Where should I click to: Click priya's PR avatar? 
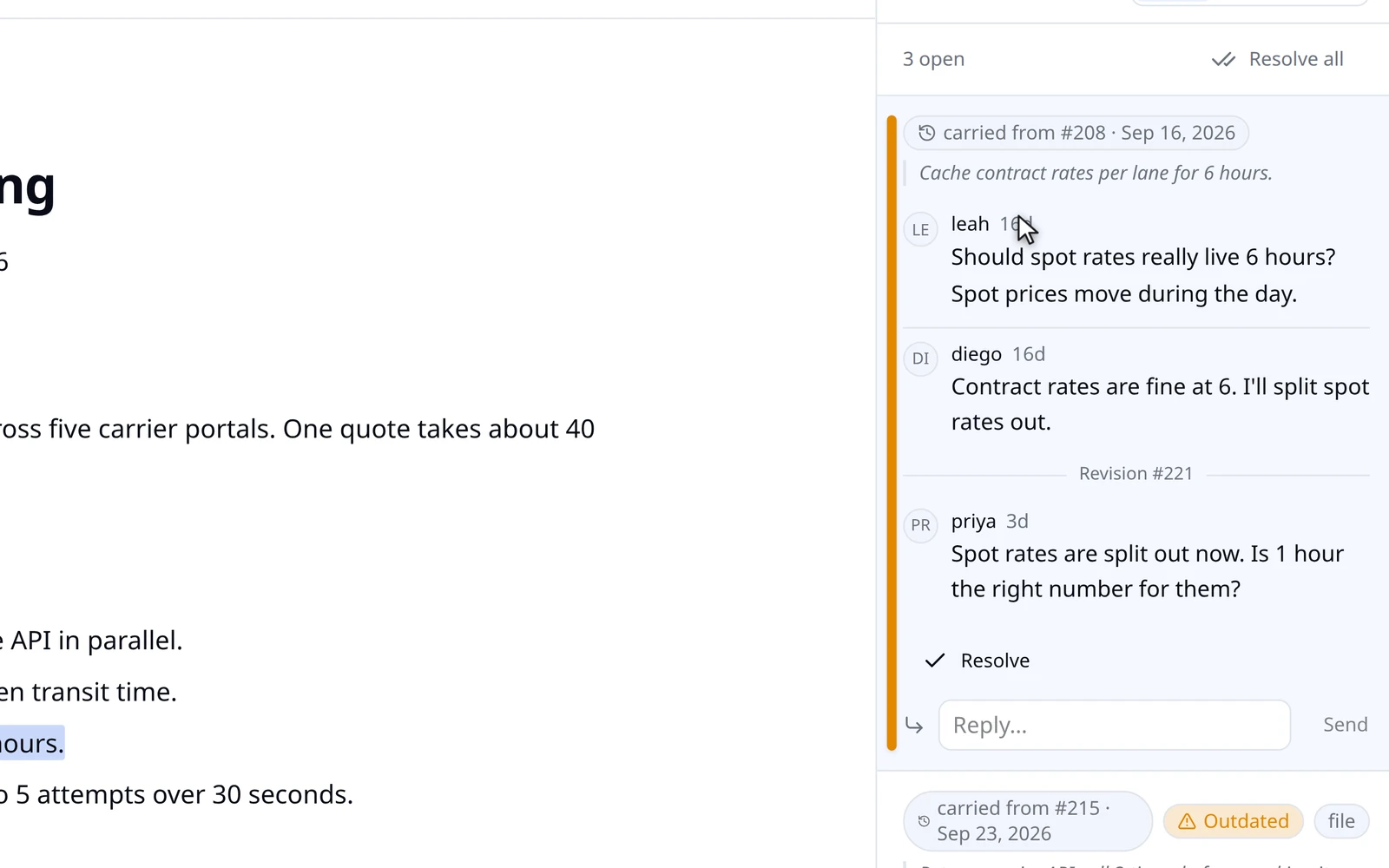(921, 525)
